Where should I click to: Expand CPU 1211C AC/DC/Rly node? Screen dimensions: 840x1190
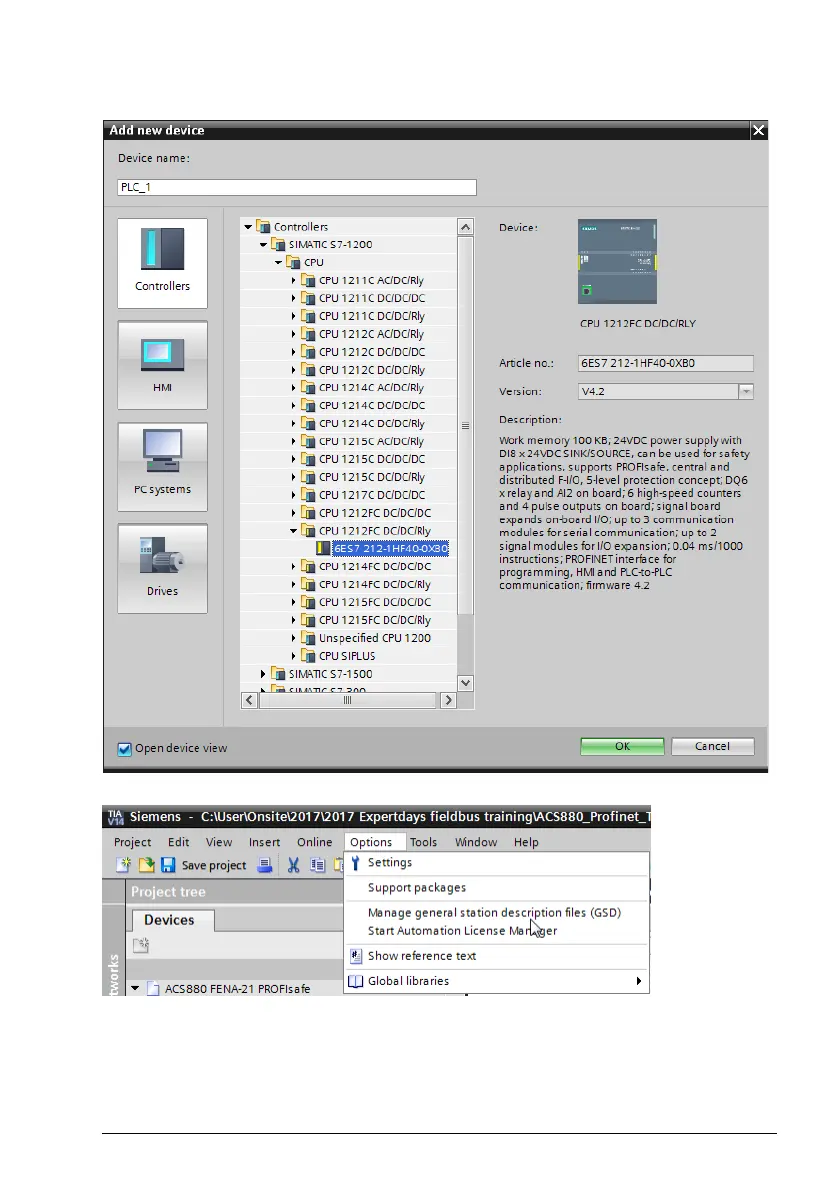294,280
